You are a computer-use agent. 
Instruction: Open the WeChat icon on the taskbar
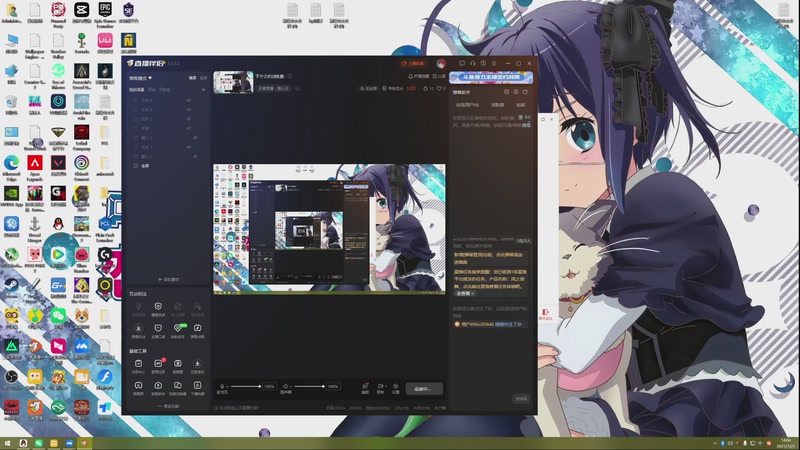(38, 443)
